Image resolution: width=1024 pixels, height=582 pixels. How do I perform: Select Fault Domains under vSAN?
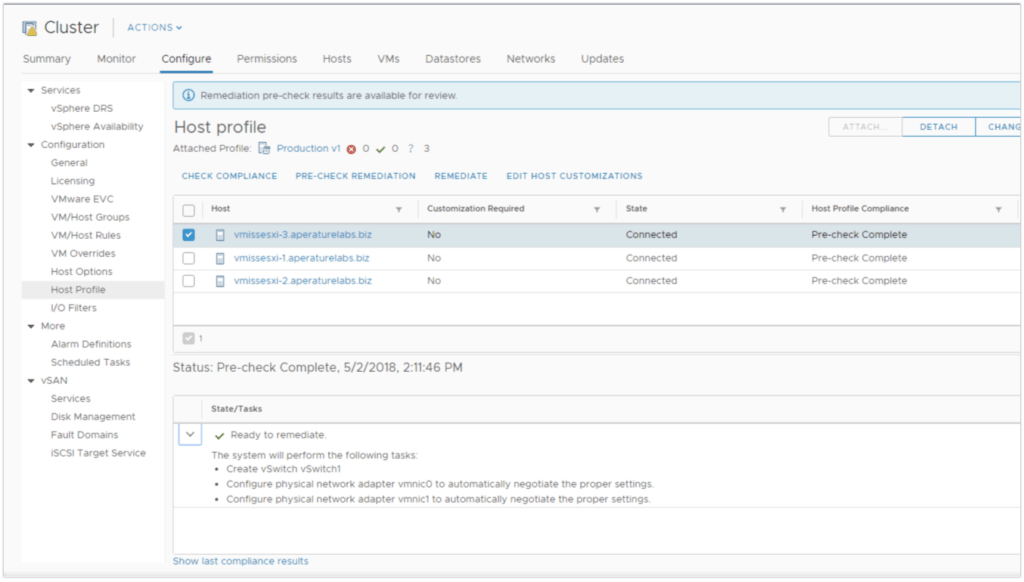pyautogui.click(x=84, y=435)
